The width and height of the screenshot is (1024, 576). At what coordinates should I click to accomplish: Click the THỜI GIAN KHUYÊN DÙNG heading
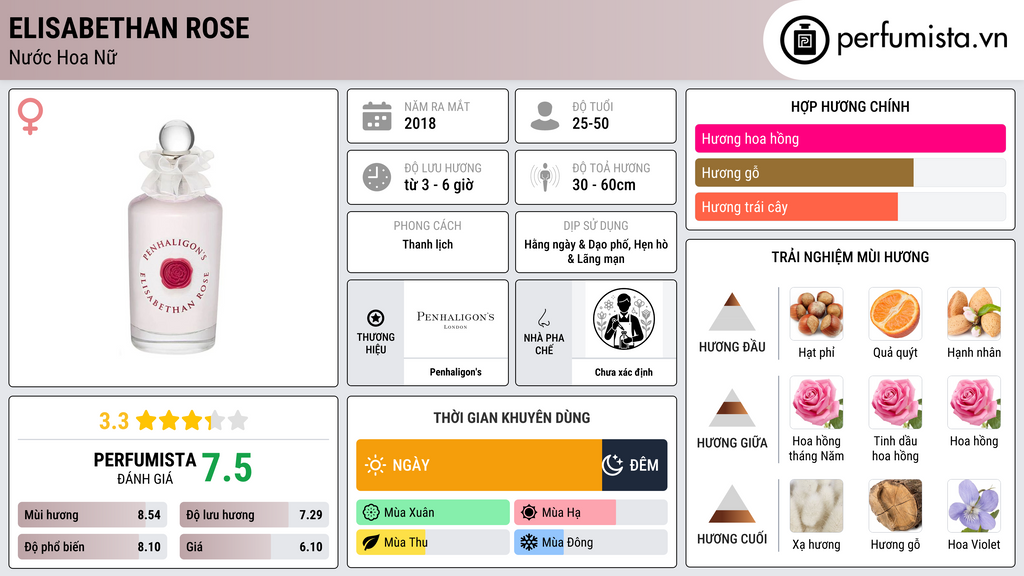512,418
